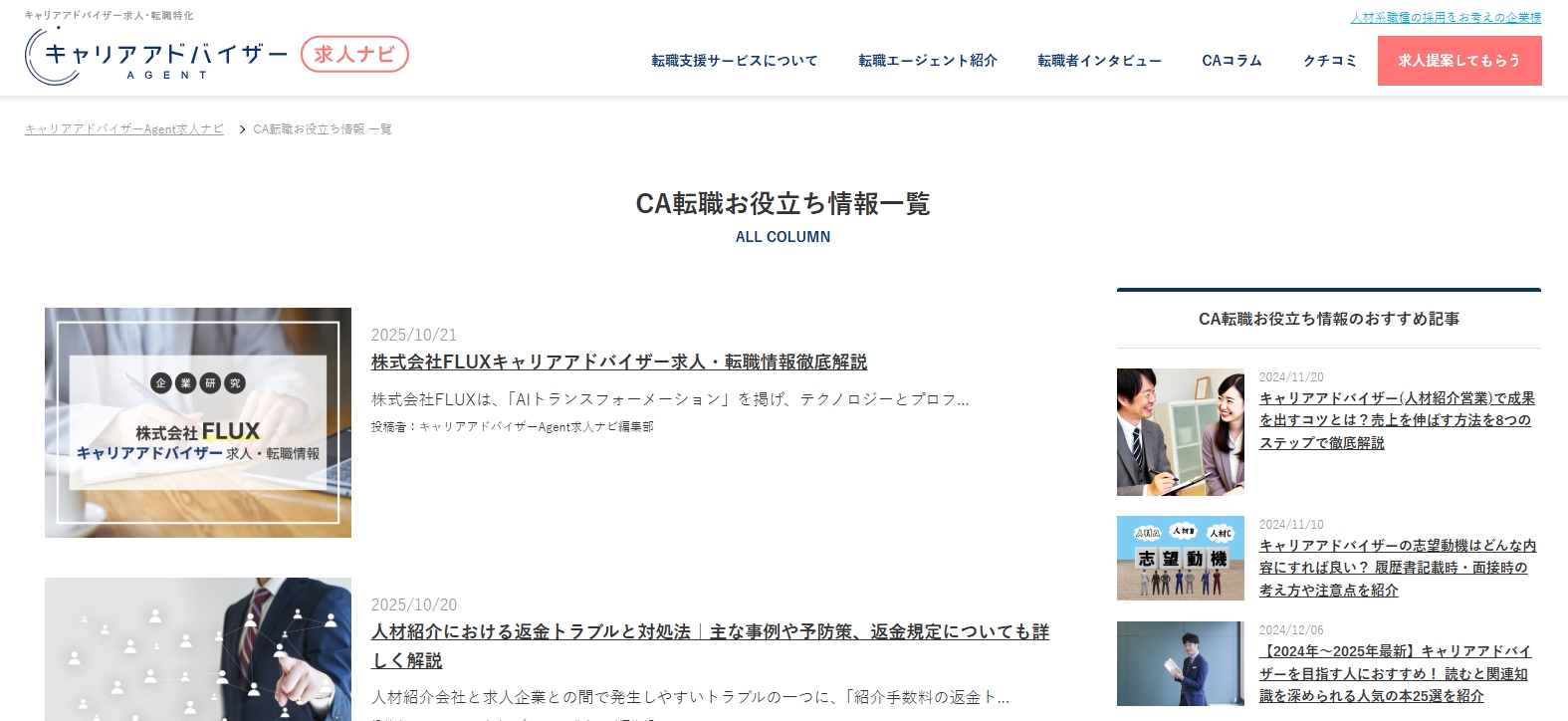This screenshot has width=1568, height=721.
Task: Click the 志望動機 sidebar thumbnail
Action: [1180, 558]
